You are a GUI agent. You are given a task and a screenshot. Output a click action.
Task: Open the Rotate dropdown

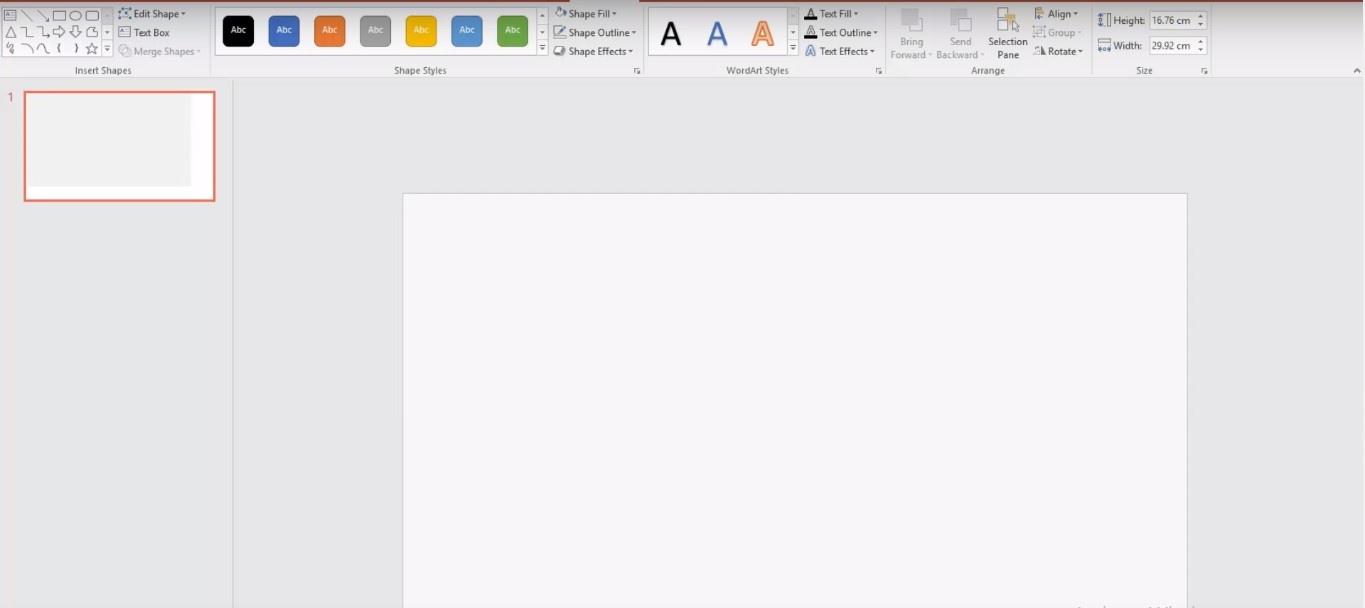click(1058, 51)
